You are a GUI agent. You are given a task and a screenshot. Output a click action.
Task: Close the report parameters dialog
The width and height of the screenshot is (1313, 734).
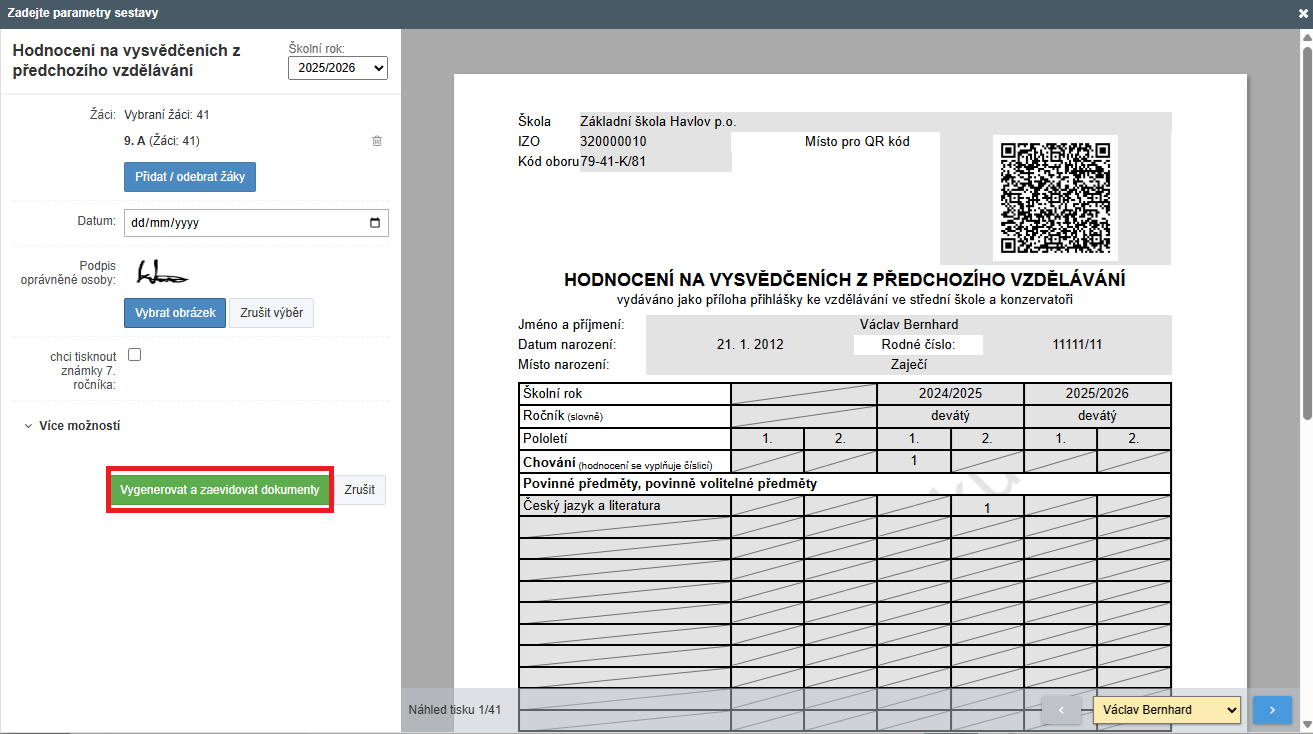[1303, 14]
